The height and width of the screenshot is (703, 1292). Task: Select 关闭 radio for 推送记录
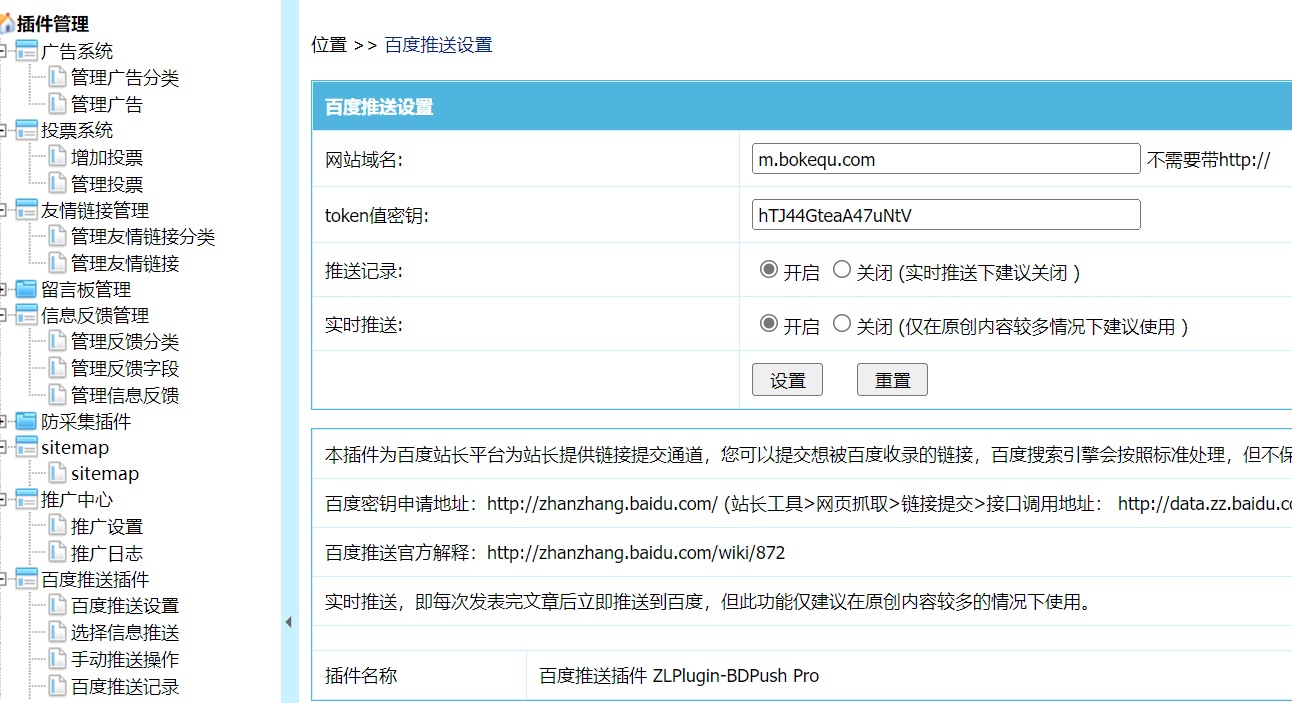tap(842, 270)
